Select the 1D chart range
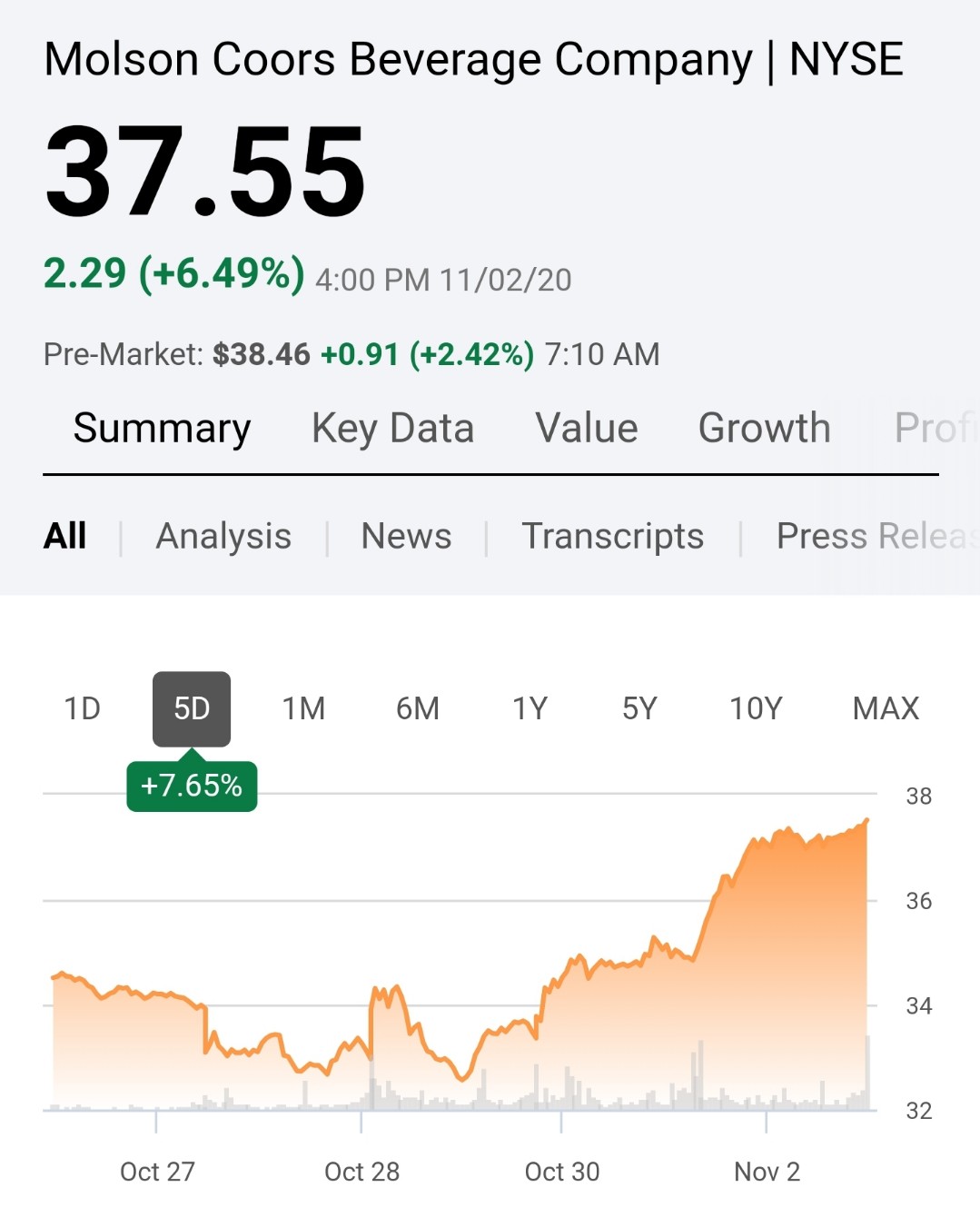This screenshot has width=980, height=1217. pos(82,708)
